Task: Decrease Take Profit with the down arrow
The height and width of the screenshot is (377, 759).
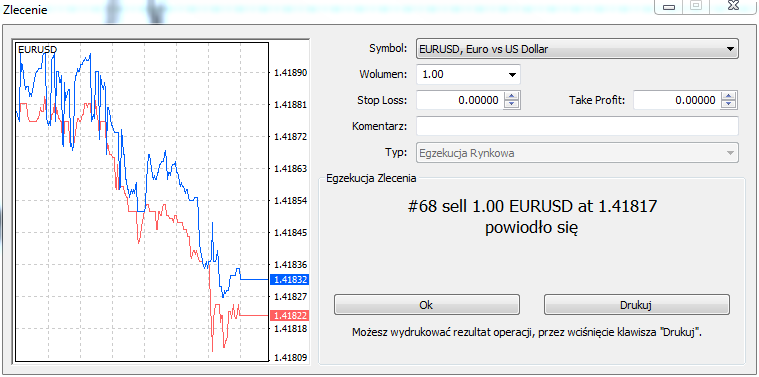Action: [x=729, y=105]
